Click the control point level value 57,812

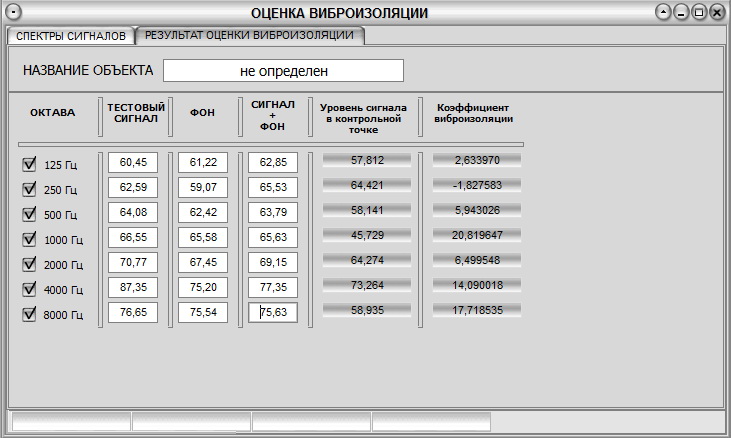367,160
